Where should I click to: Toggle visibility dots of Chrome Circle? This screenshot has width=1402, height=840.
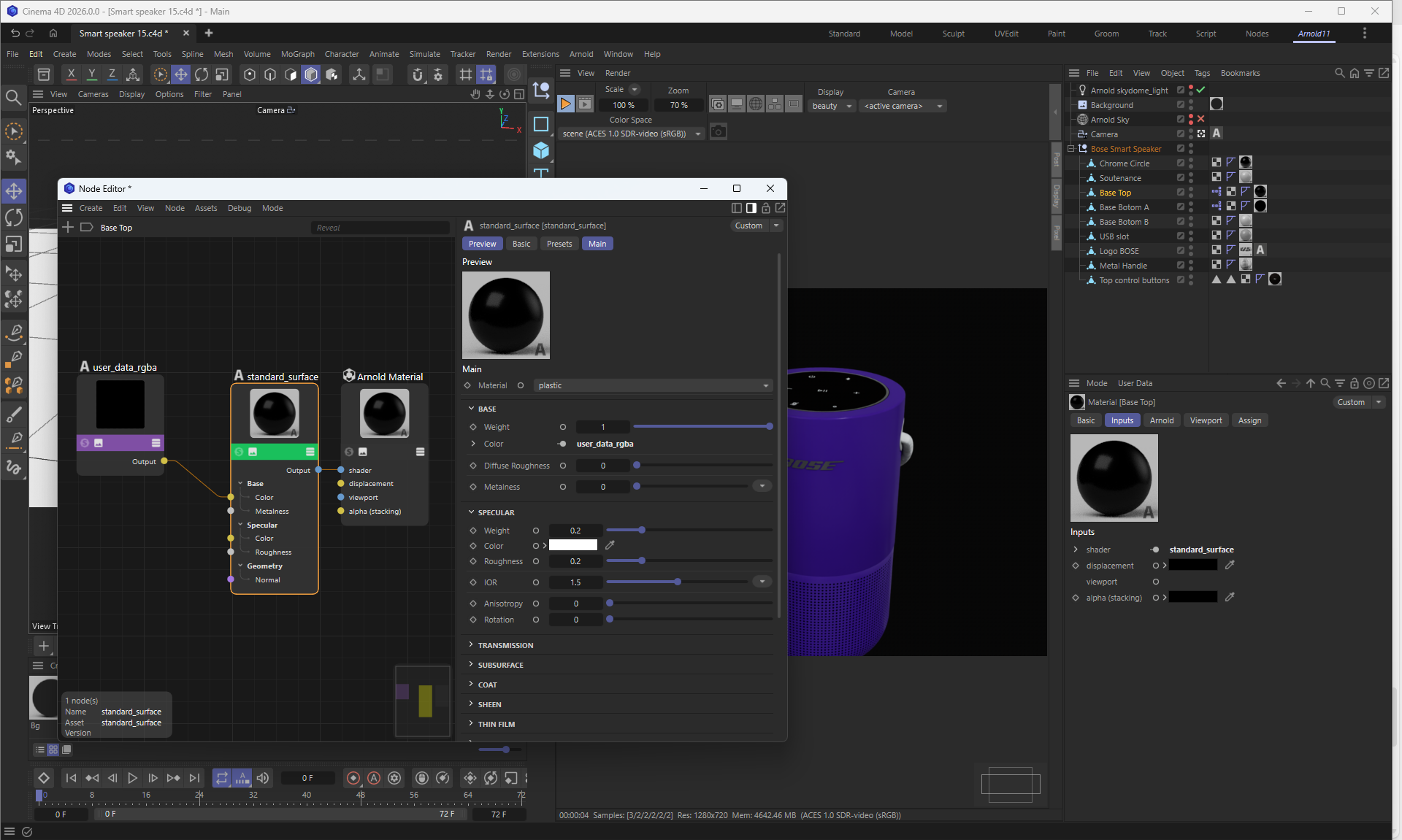[1190, 163]
